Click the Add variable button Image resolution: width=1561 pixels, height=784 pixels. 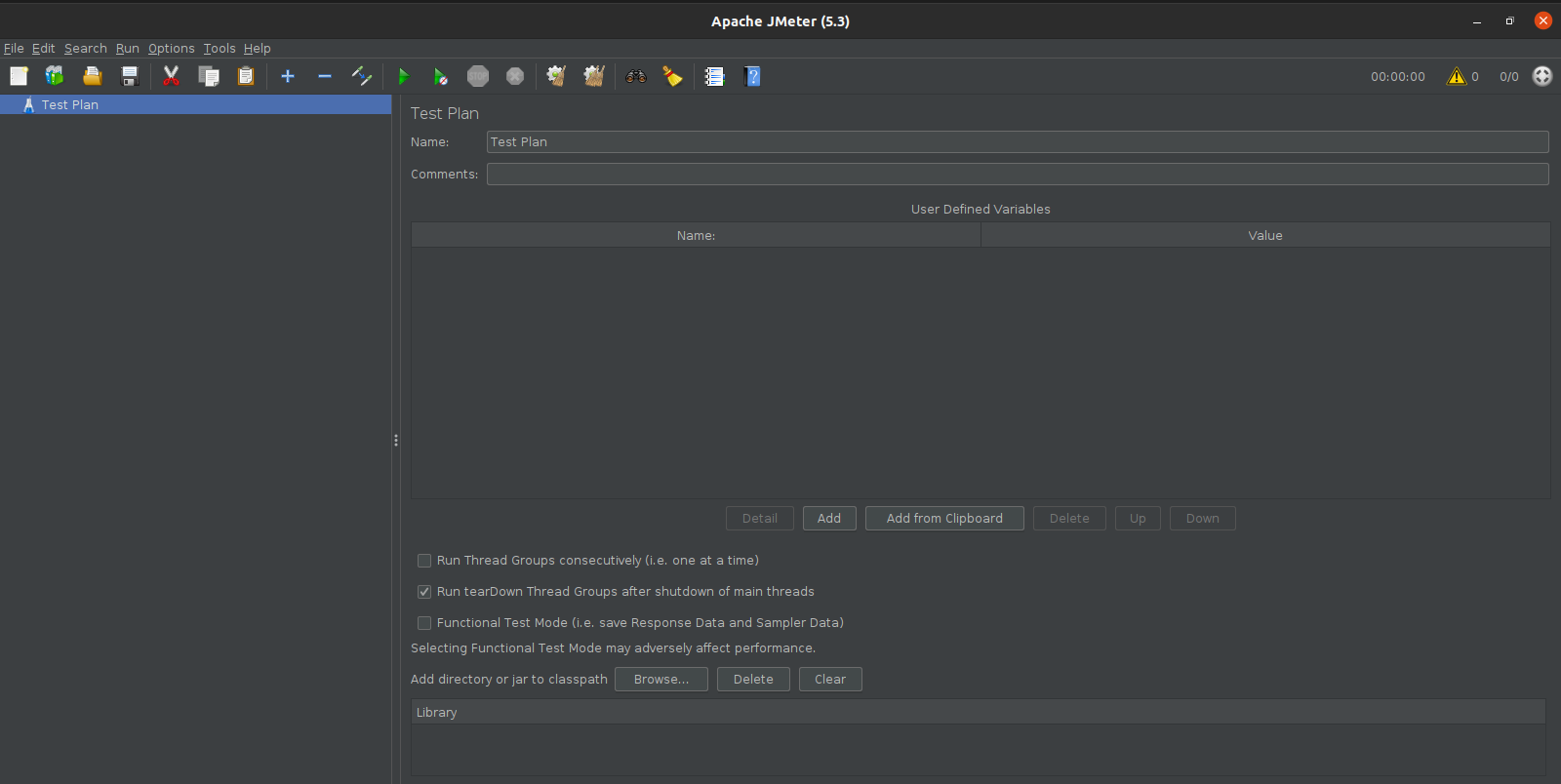(x=829, y=519)
